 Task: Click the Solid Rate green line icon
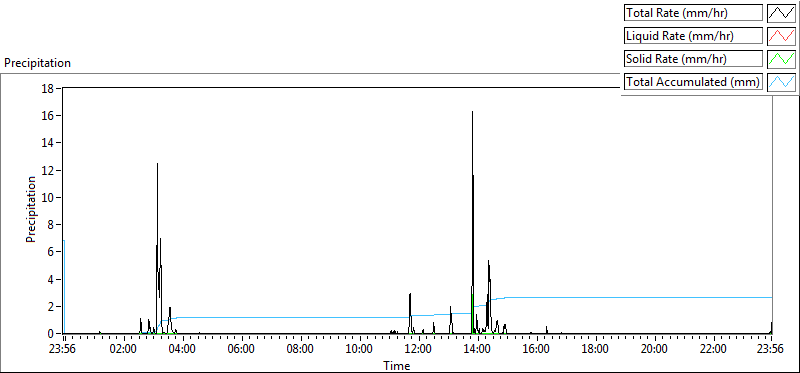(x=781, y=59)
